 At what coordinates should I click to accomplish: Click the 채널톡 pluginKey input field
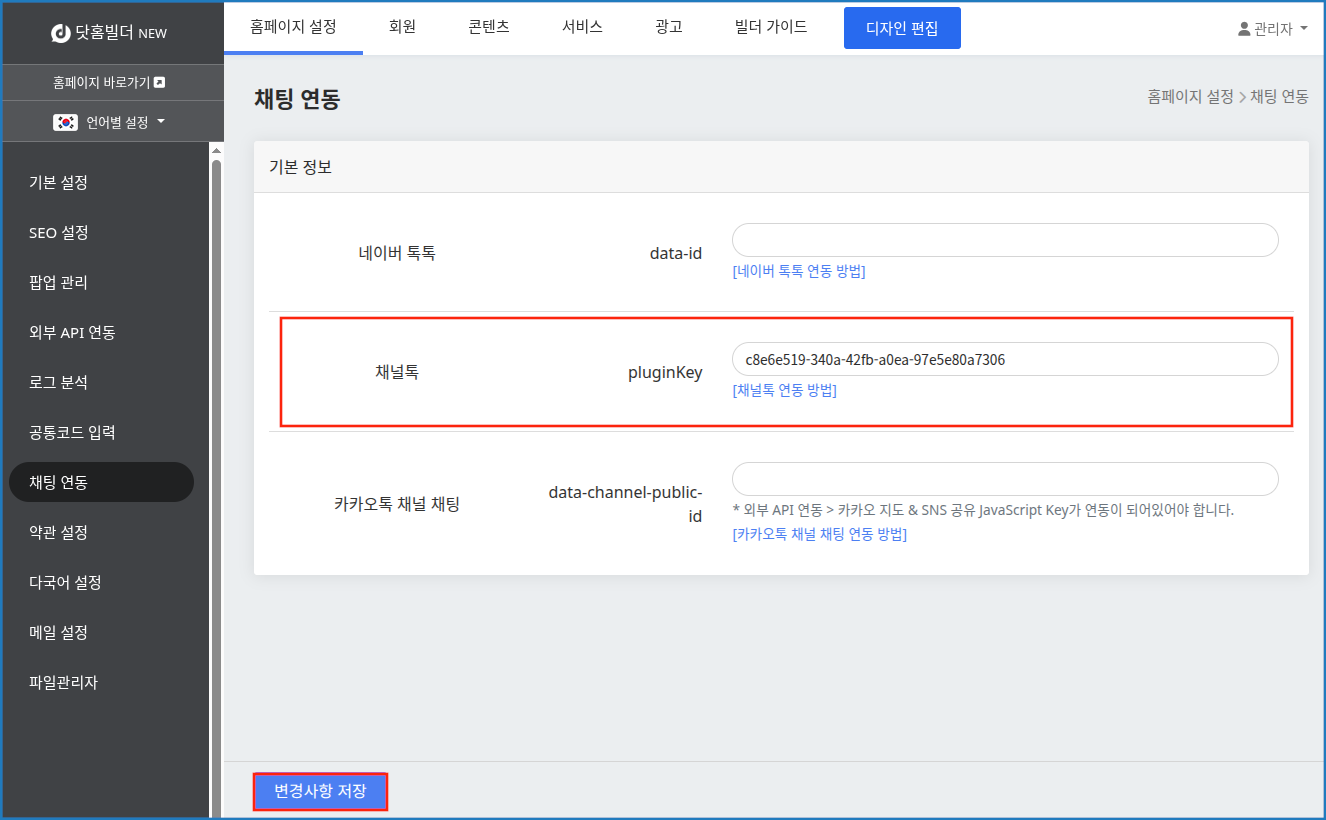(x=1004, y=359)
